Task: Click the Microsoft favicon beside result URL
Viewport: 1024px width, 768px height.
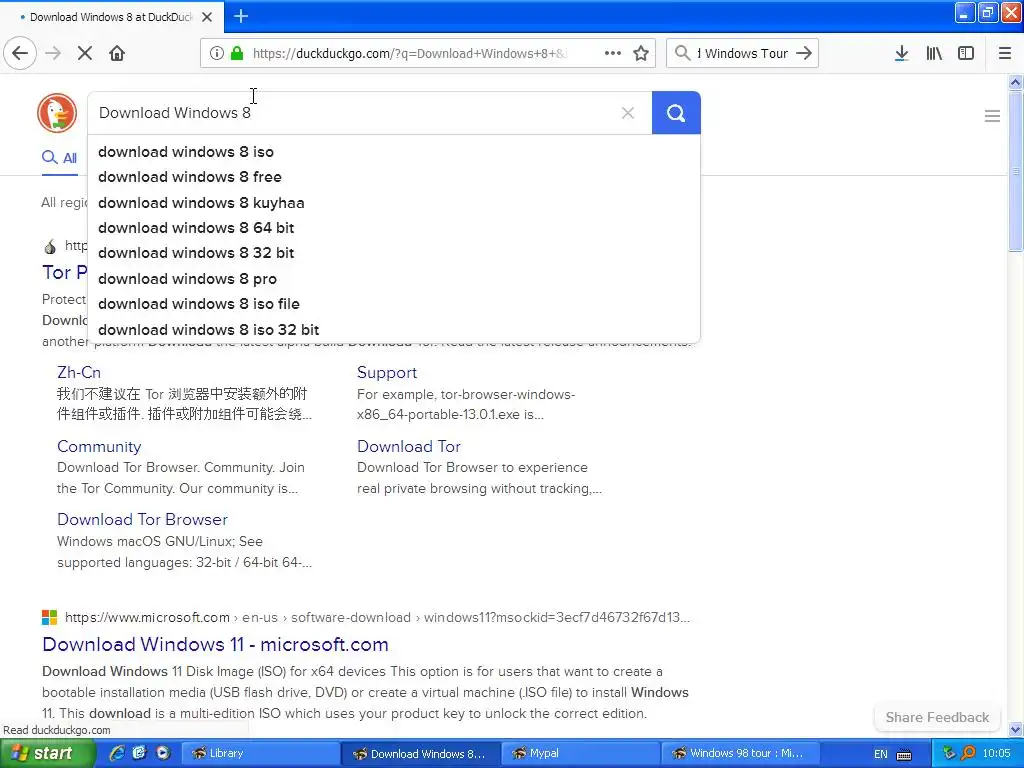Action: point(50,617)
